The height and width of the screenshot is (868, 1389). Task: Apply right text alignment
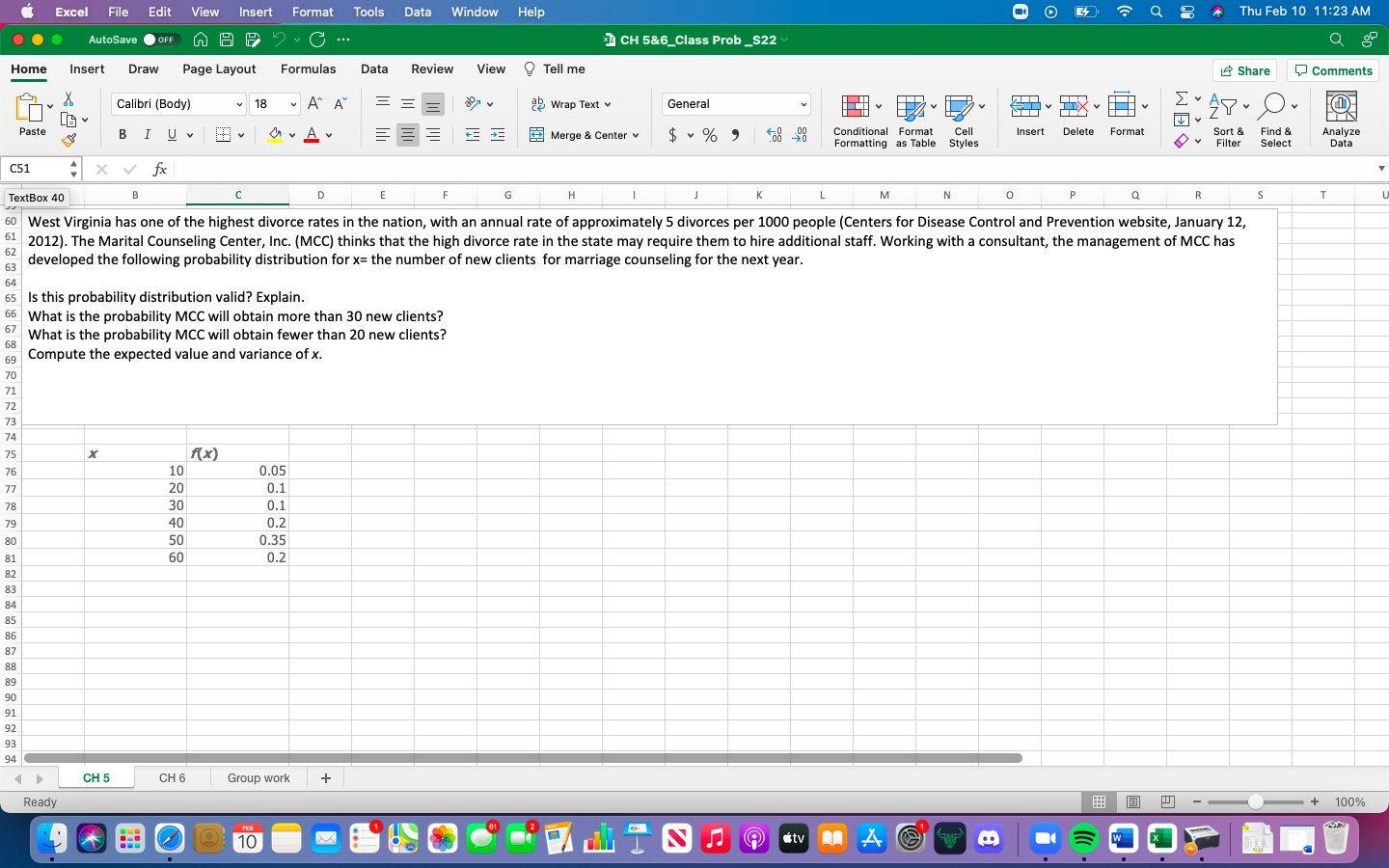tap(433, 135)
